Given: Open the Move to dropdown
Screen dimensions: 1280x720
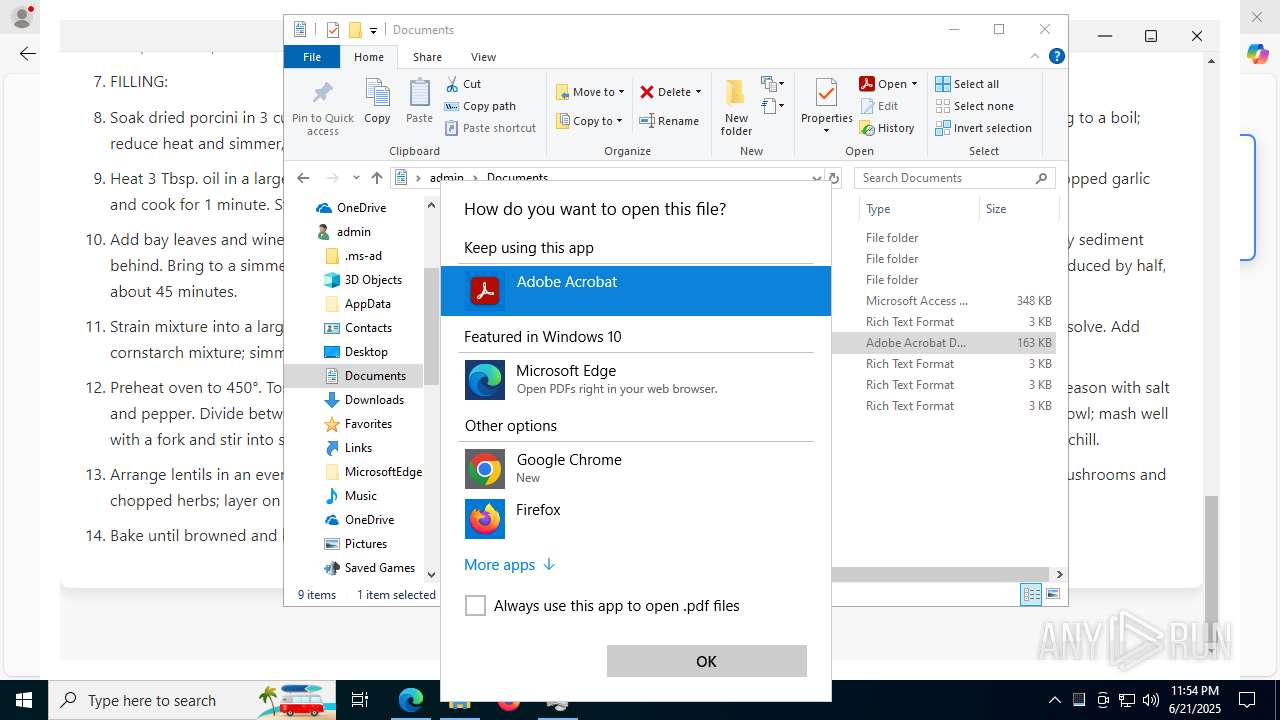Looking at the screenshot, I should [x=590, y=92].
